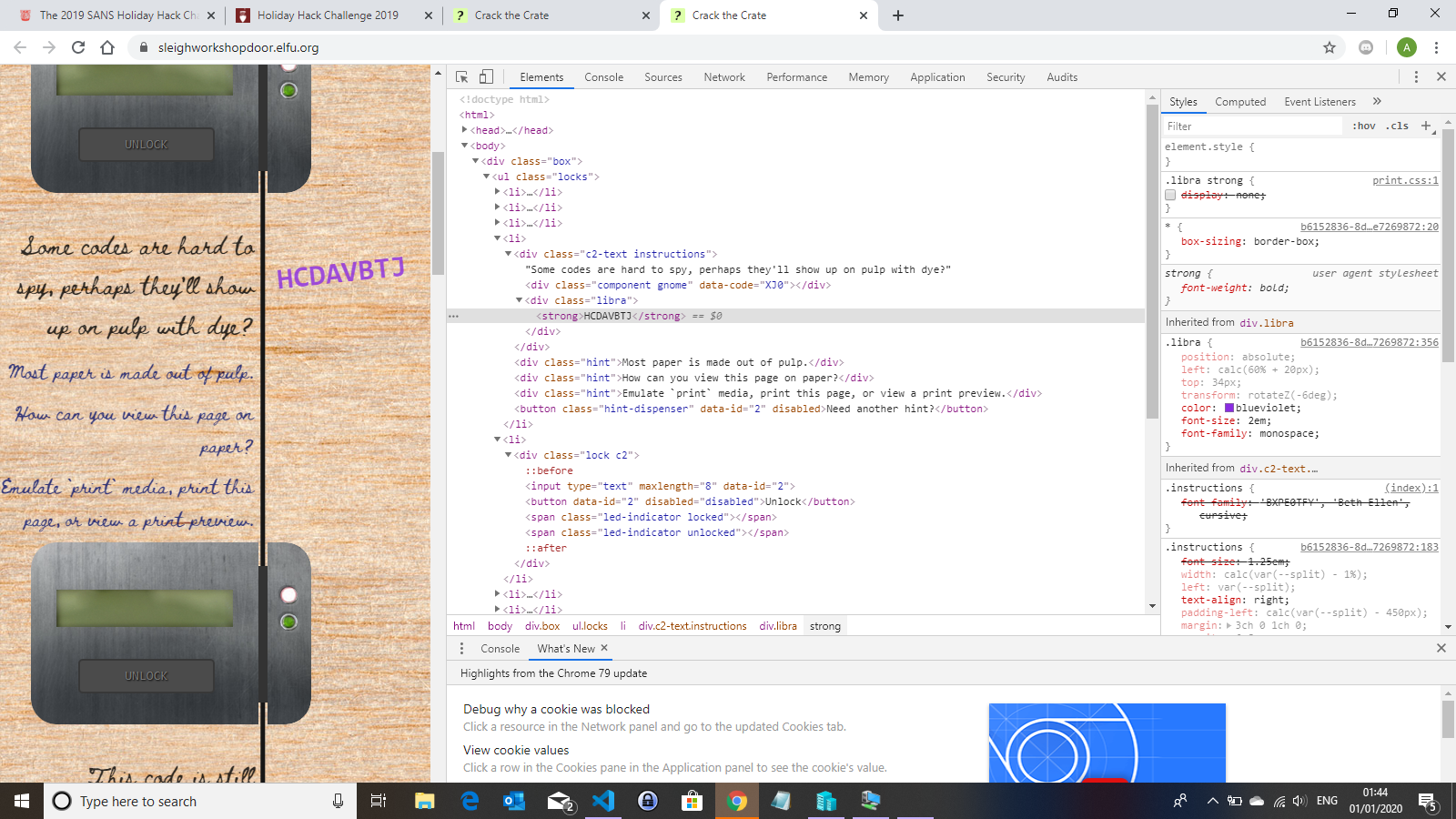Add new style rule plus icon

point(1426,126)
